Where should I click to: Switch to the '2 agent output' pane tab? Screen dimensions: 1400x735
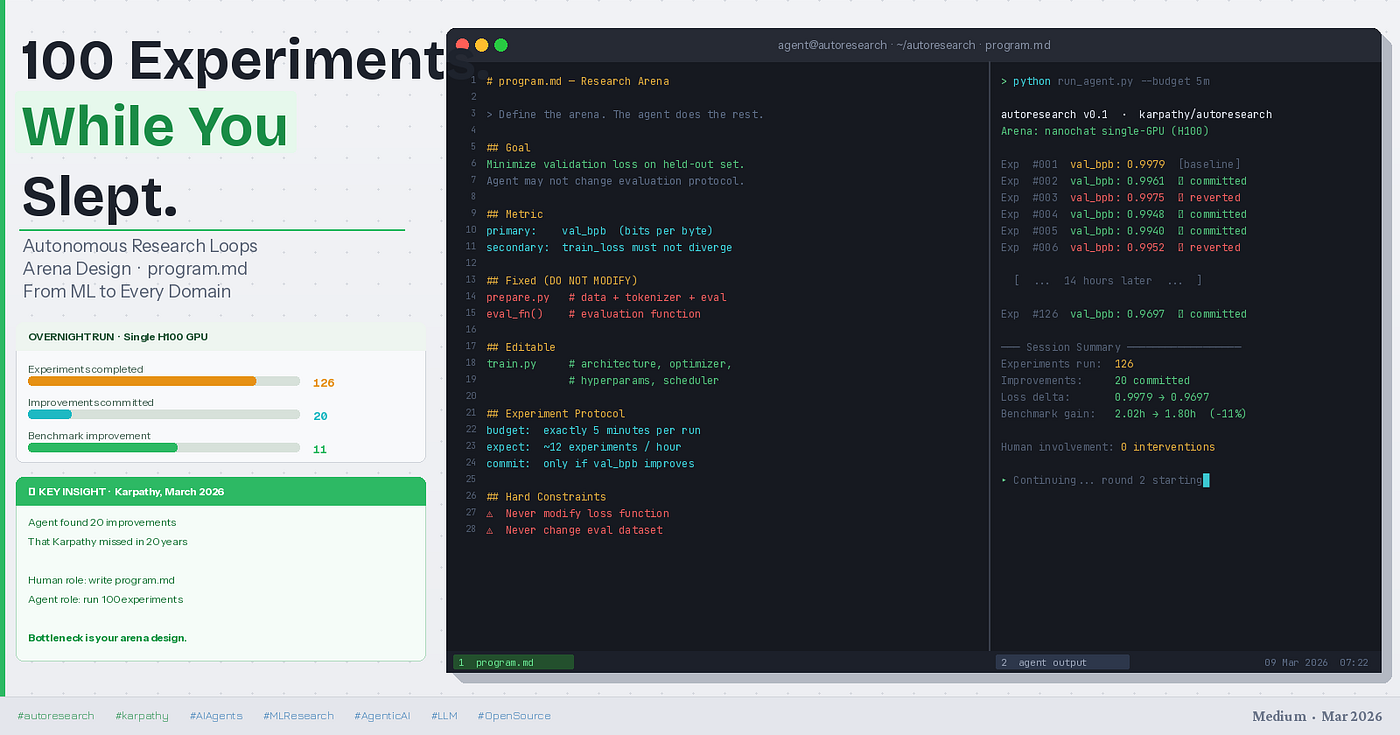pos(1062,662)
